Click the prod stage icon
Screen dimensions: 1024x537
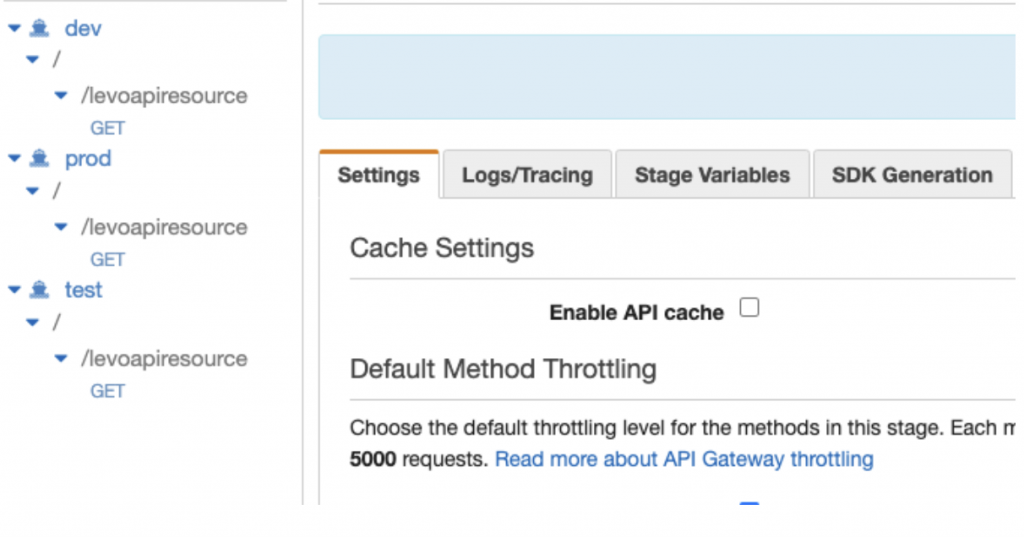pos(40,159)
